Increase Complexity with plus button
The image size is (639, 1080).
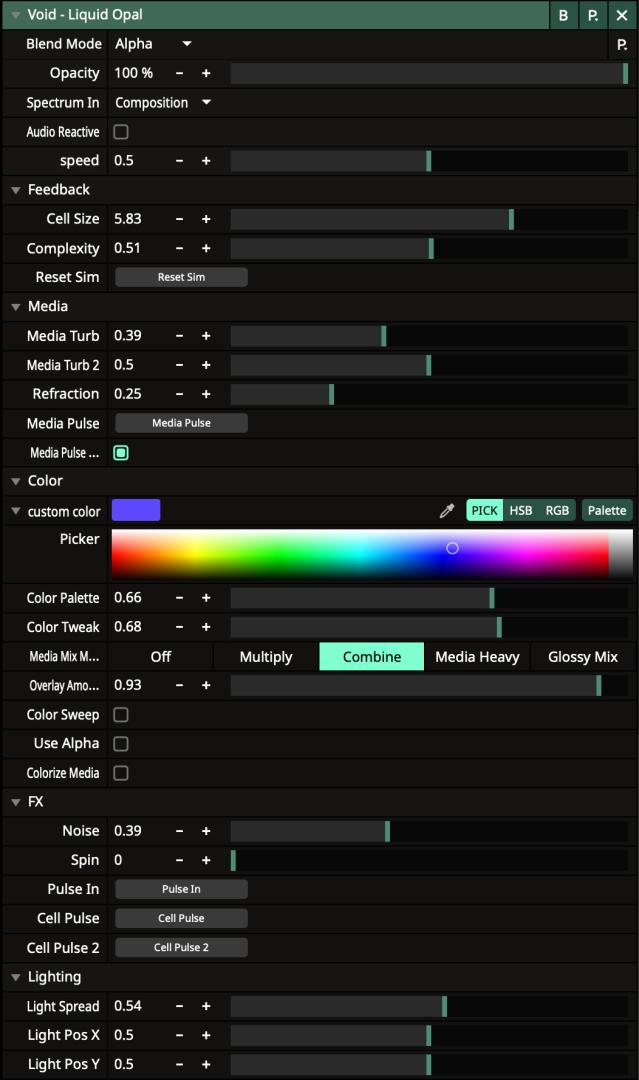click(206, 248)
